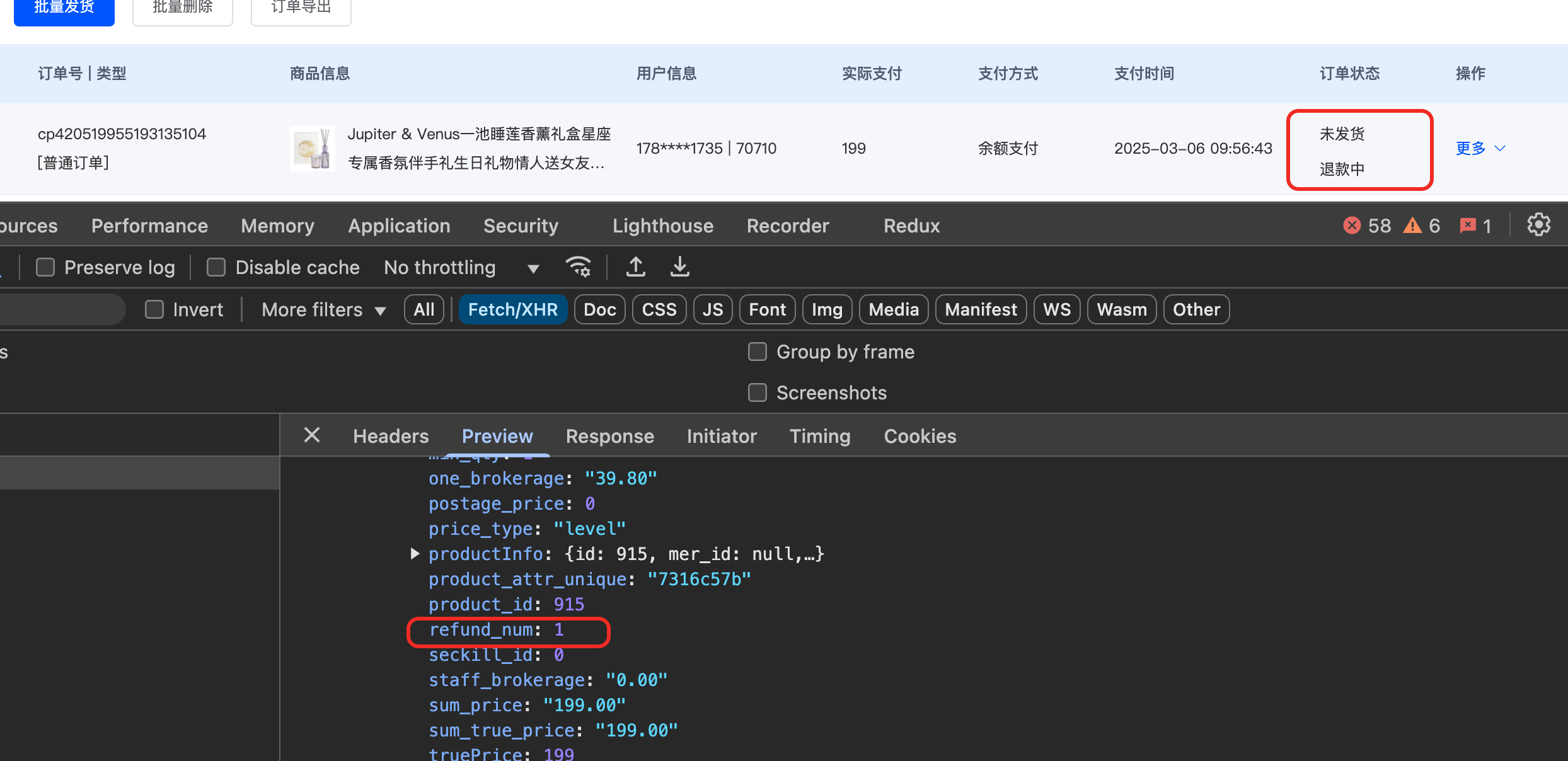The height and width of the screenshot is (761, 1568).
Task: Close the request details panel
Action: 312,435
